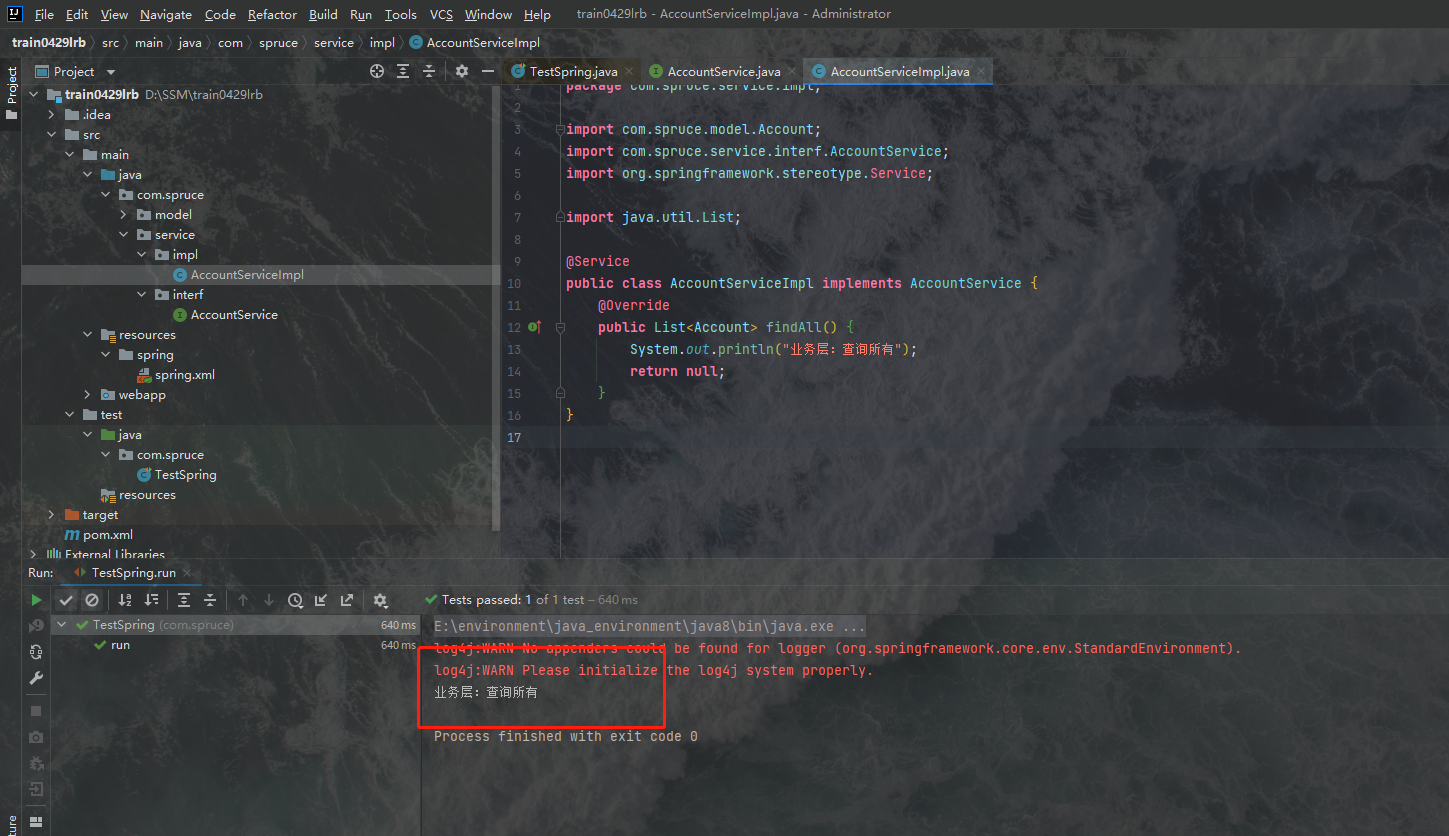Hide the Project panel with minus icon
The height and width of the screenshot is (836, 1449).
pos(488,71)
